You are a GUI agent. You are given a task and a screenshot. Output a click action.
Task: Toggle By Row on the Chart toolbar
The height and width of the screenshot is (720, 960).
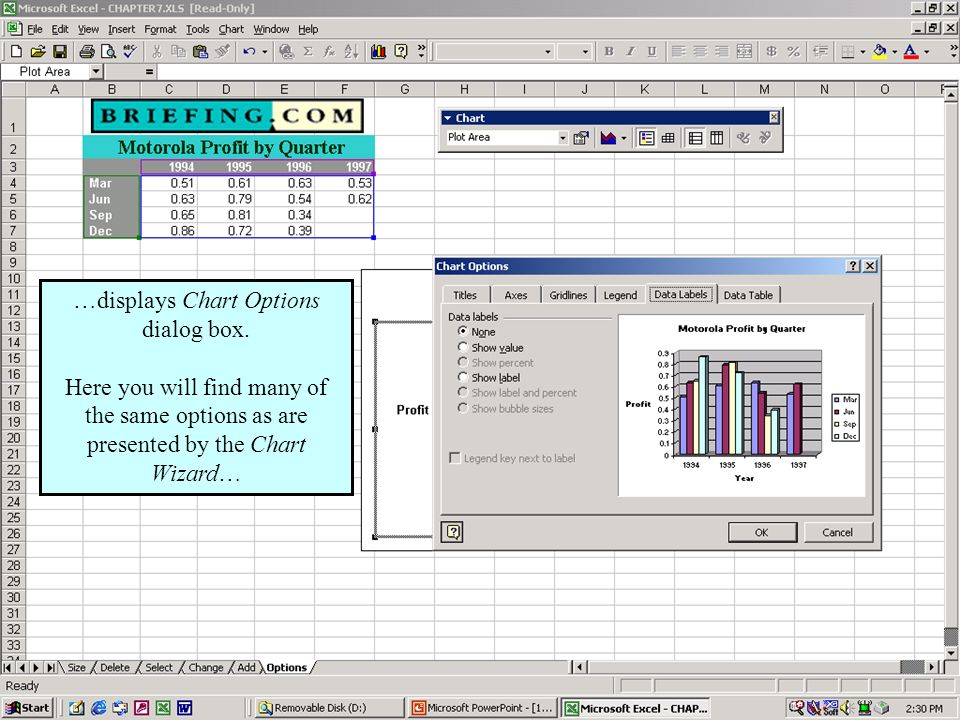pos(696,138)
